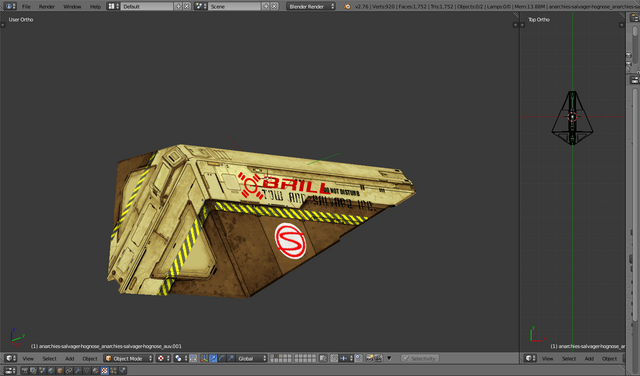Open the Material properties tab
Image resolution: width=640 pixels, height=376 pixels.
tap(96, 371)
